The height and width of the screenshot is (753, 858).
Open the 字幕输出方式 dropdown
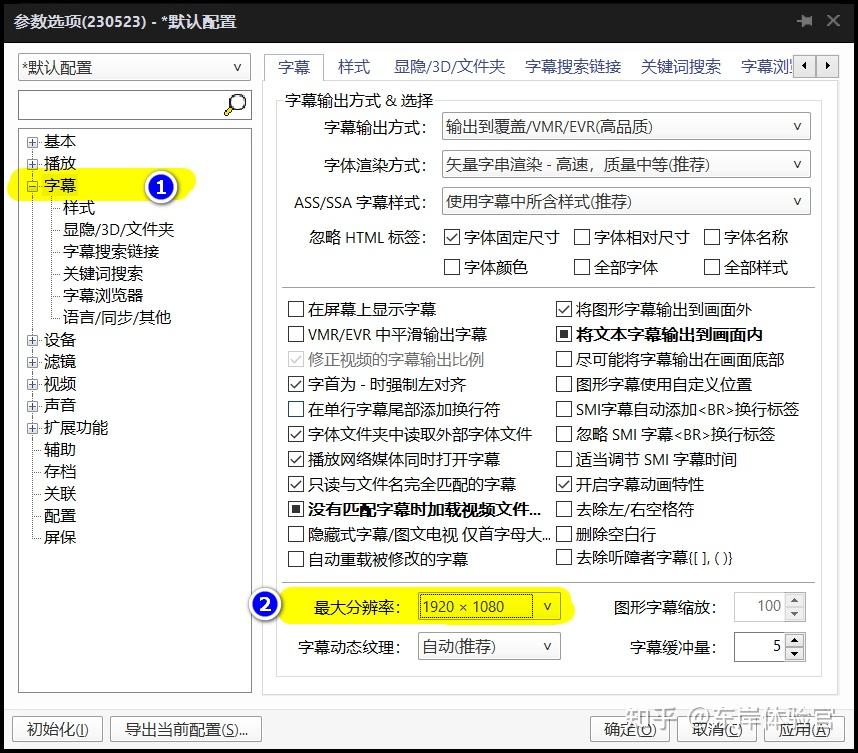pyautogui.click(x=796, y=126)
